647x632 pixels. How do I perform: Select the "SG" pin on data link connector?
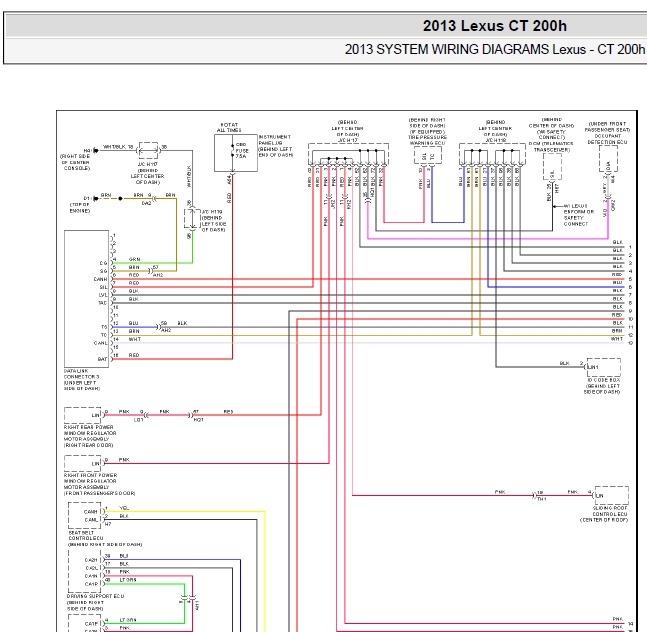(104, 271)
